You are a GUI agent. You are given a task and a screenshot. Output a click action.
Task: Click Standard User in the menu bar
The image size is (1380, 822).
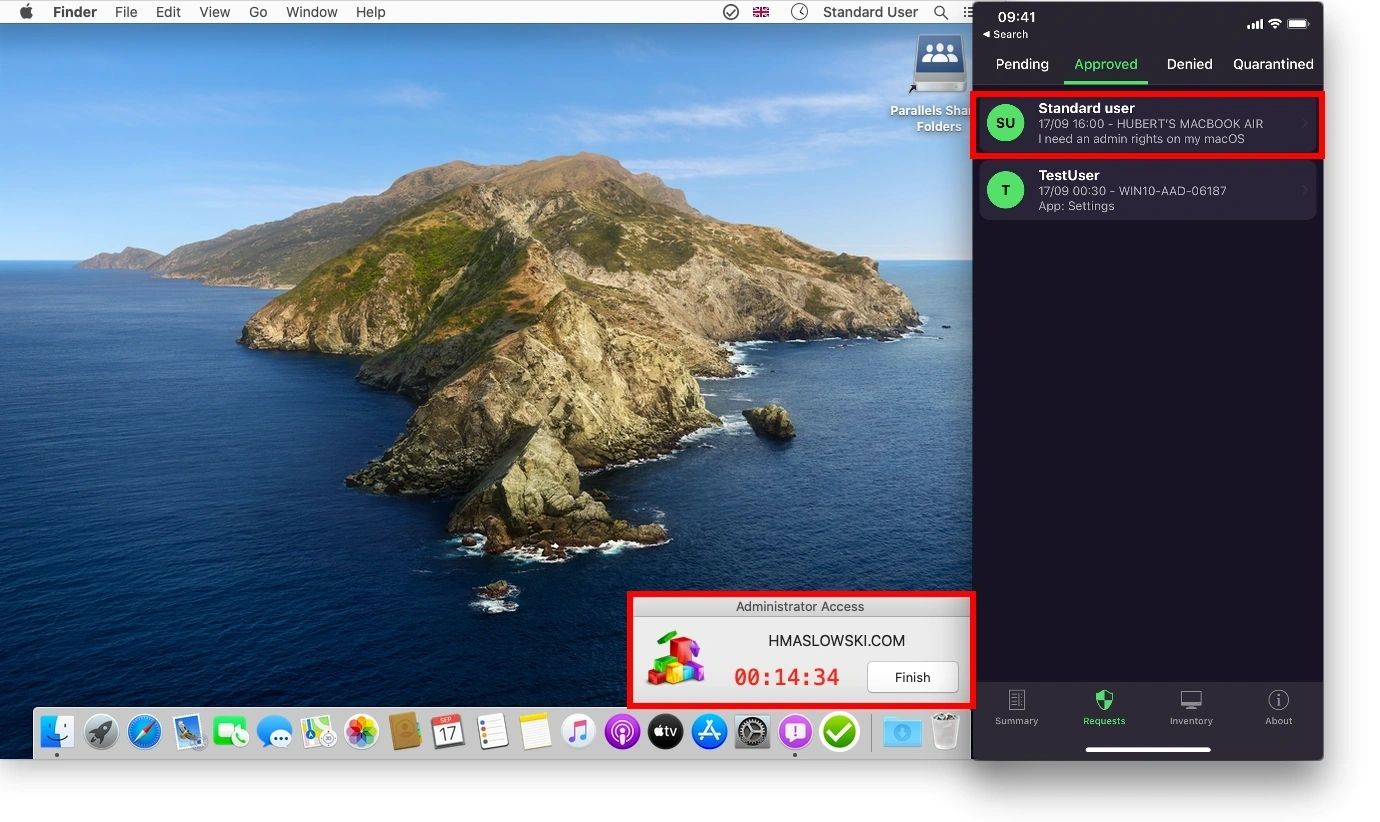[x=870, y=12]
